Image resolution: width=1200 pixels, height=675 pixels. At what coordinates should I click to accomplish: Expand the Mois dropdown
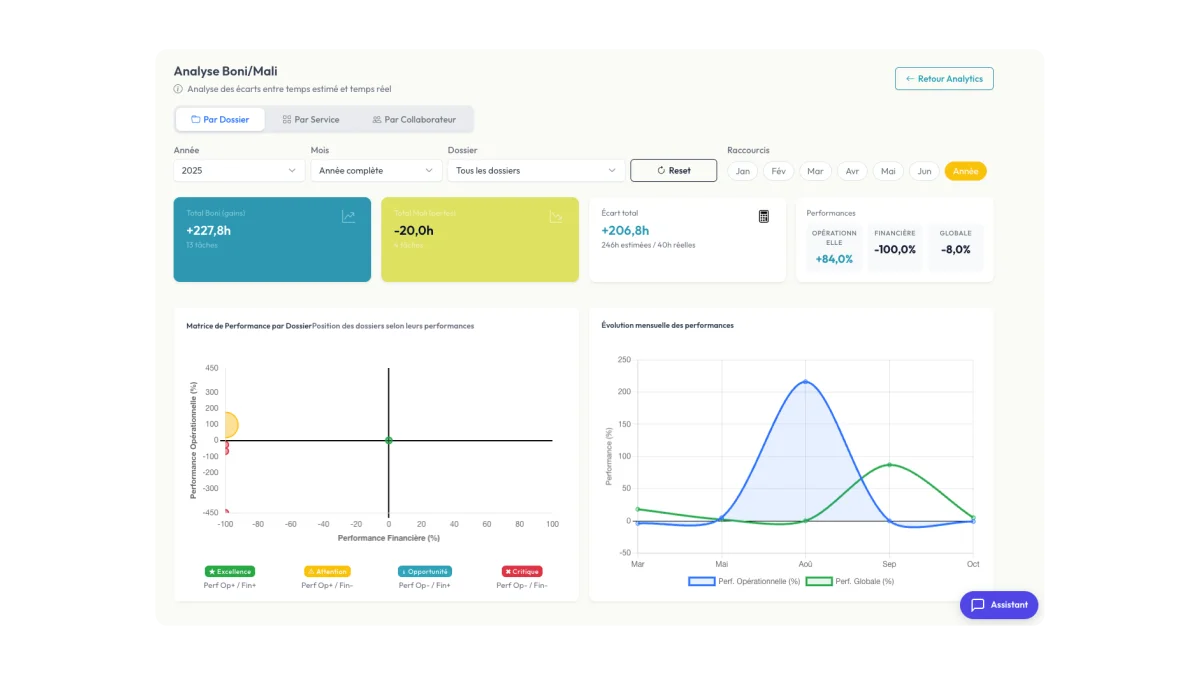coord(376,171)
